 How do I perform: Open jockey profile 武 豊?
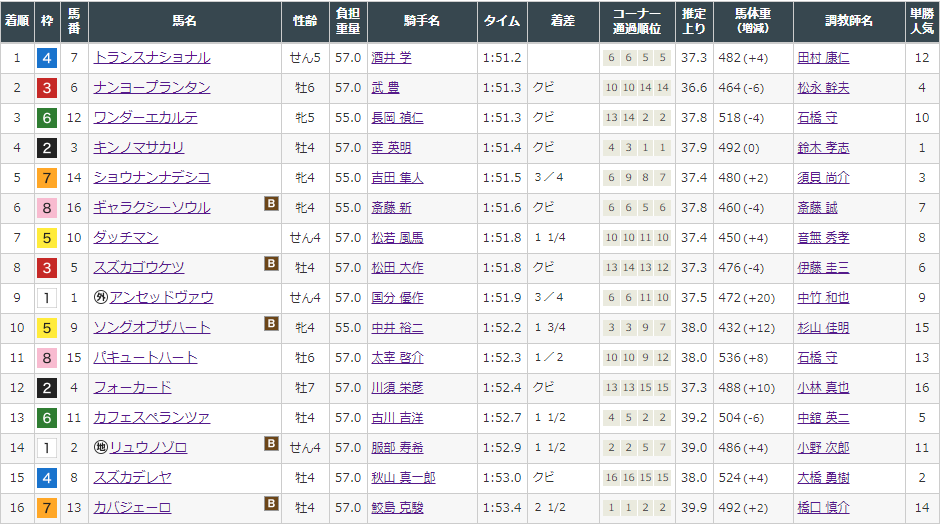point(385,88)
